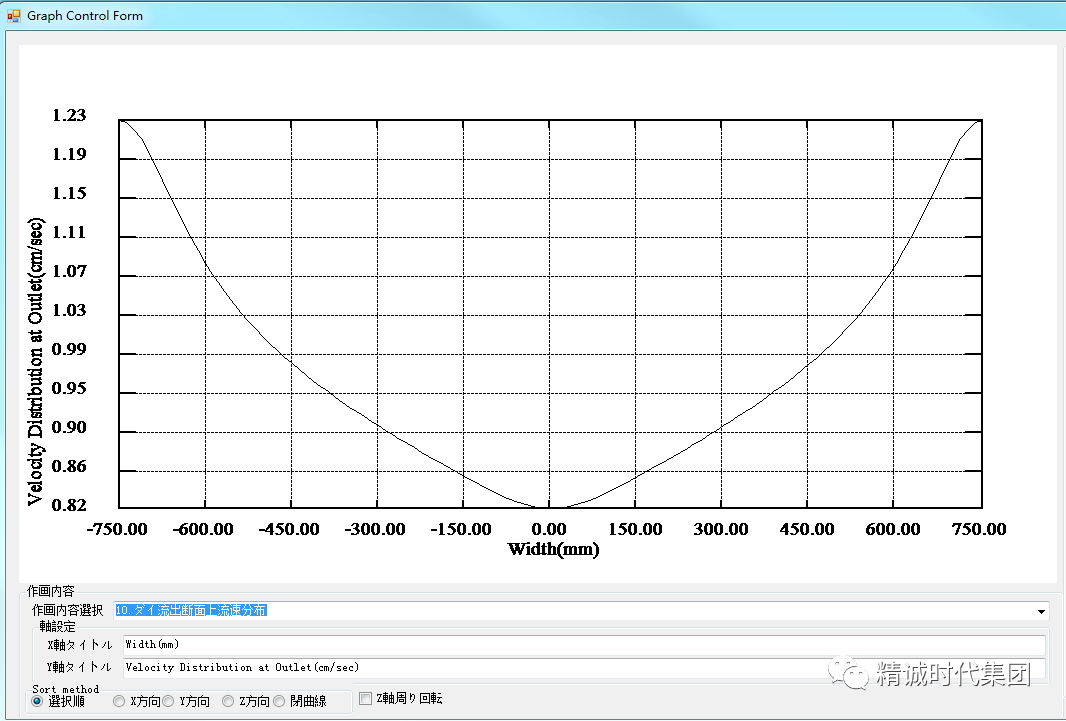Select the 閉曲線 radio option
Viewport: 1066px width, 721px height.
279,701
